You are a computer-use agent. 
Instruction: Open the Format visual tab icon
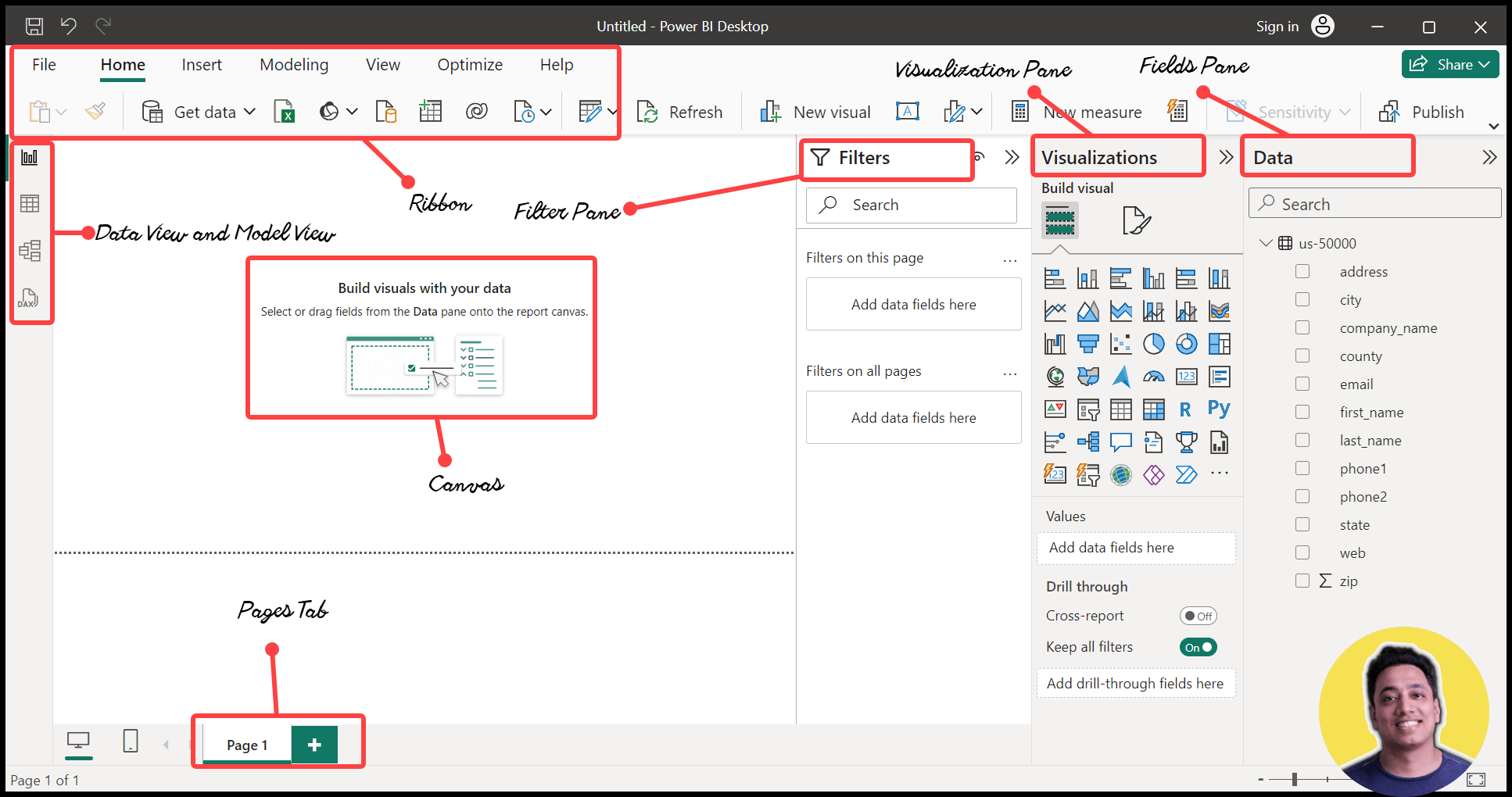click(1136, 220)
